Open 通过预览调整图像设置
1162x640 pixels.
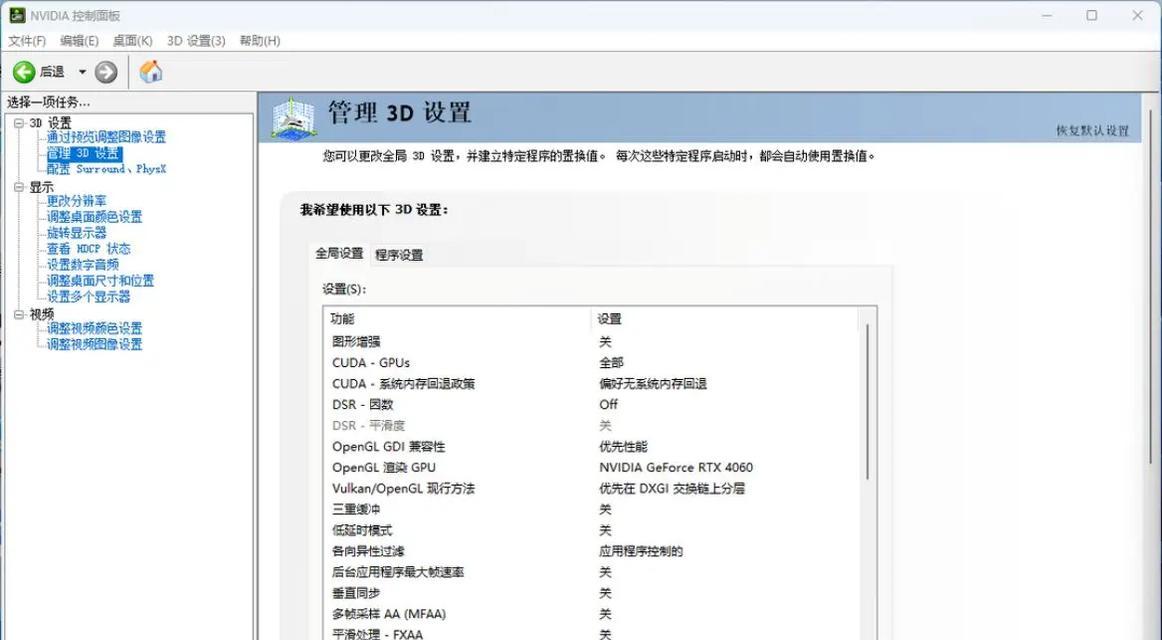tap(107, 137)
